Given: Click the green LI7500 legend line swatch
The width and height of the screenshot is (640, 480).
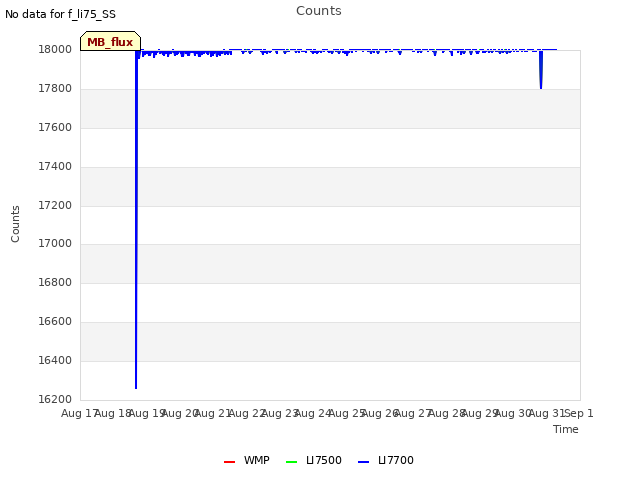Looking at the screenshot, I should click(x=291, y=462).
